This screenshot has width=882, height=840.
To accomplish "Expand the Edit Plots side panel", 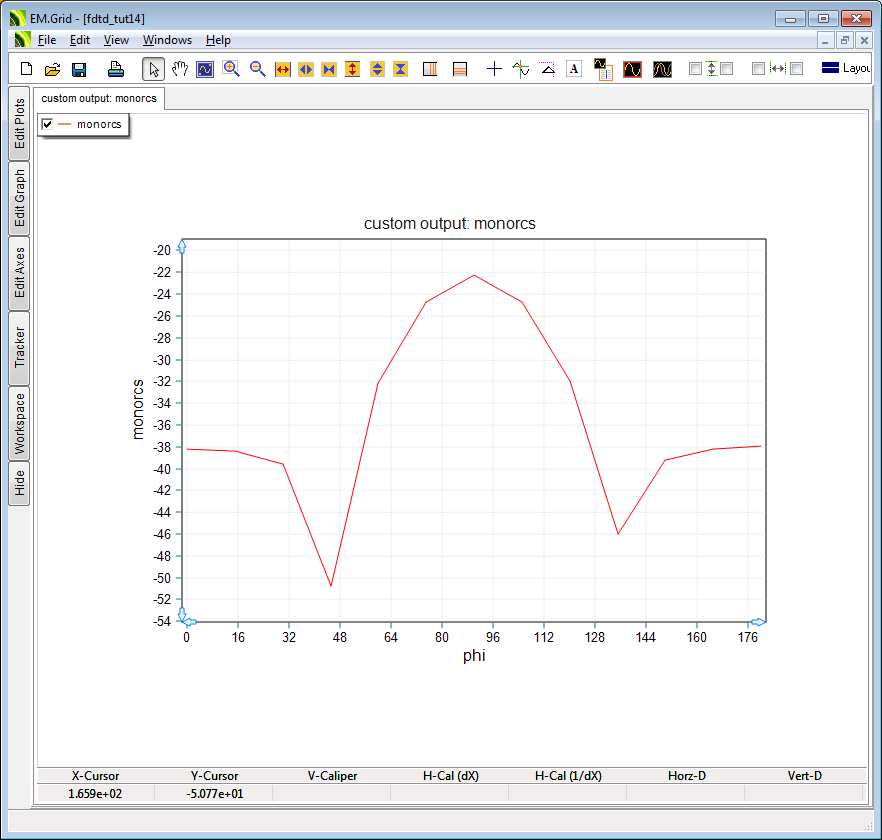I will point(20,124).
